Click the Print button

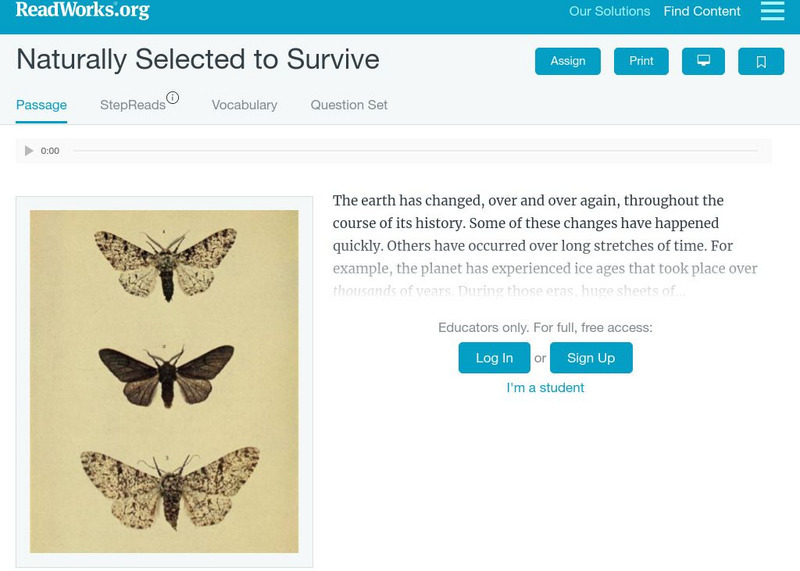[x=641, y=61]
